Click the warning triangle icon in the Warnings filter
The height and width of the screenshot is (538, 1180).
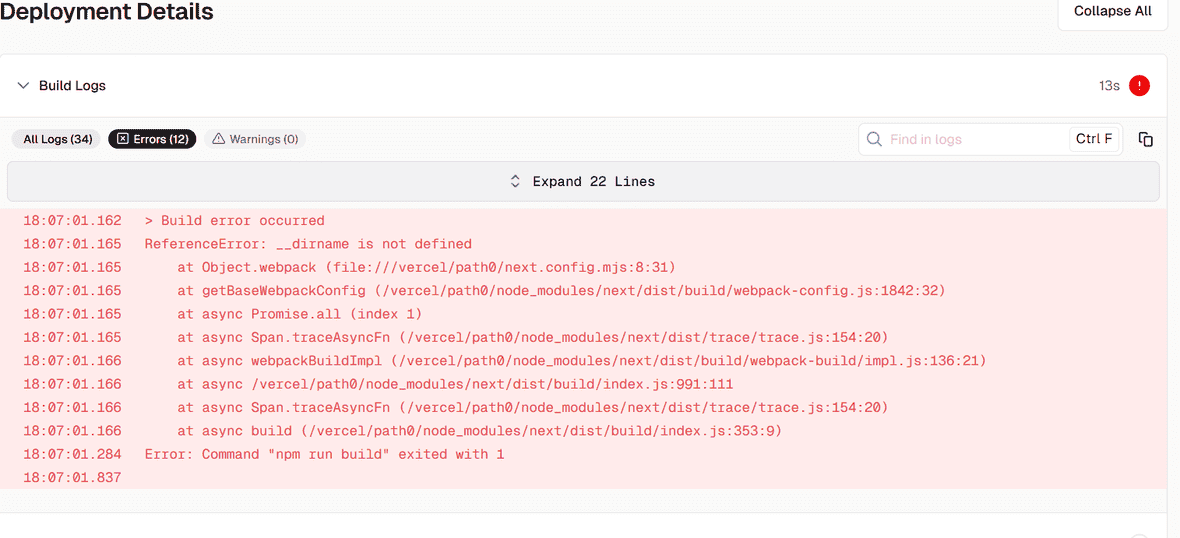(218, 139)
